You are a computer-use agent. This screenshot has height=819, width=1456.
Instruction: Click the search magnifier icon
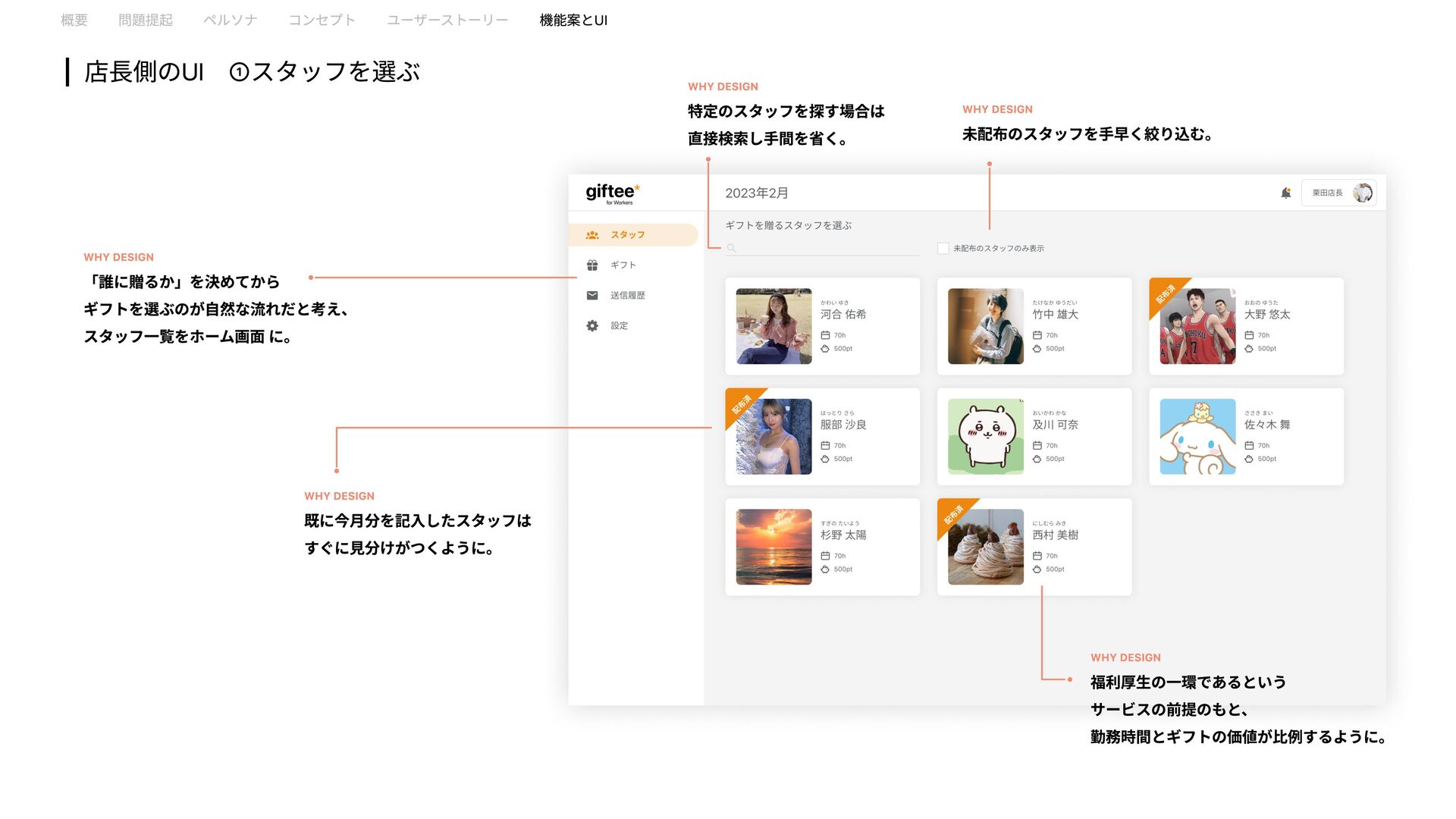click(731, 248)
